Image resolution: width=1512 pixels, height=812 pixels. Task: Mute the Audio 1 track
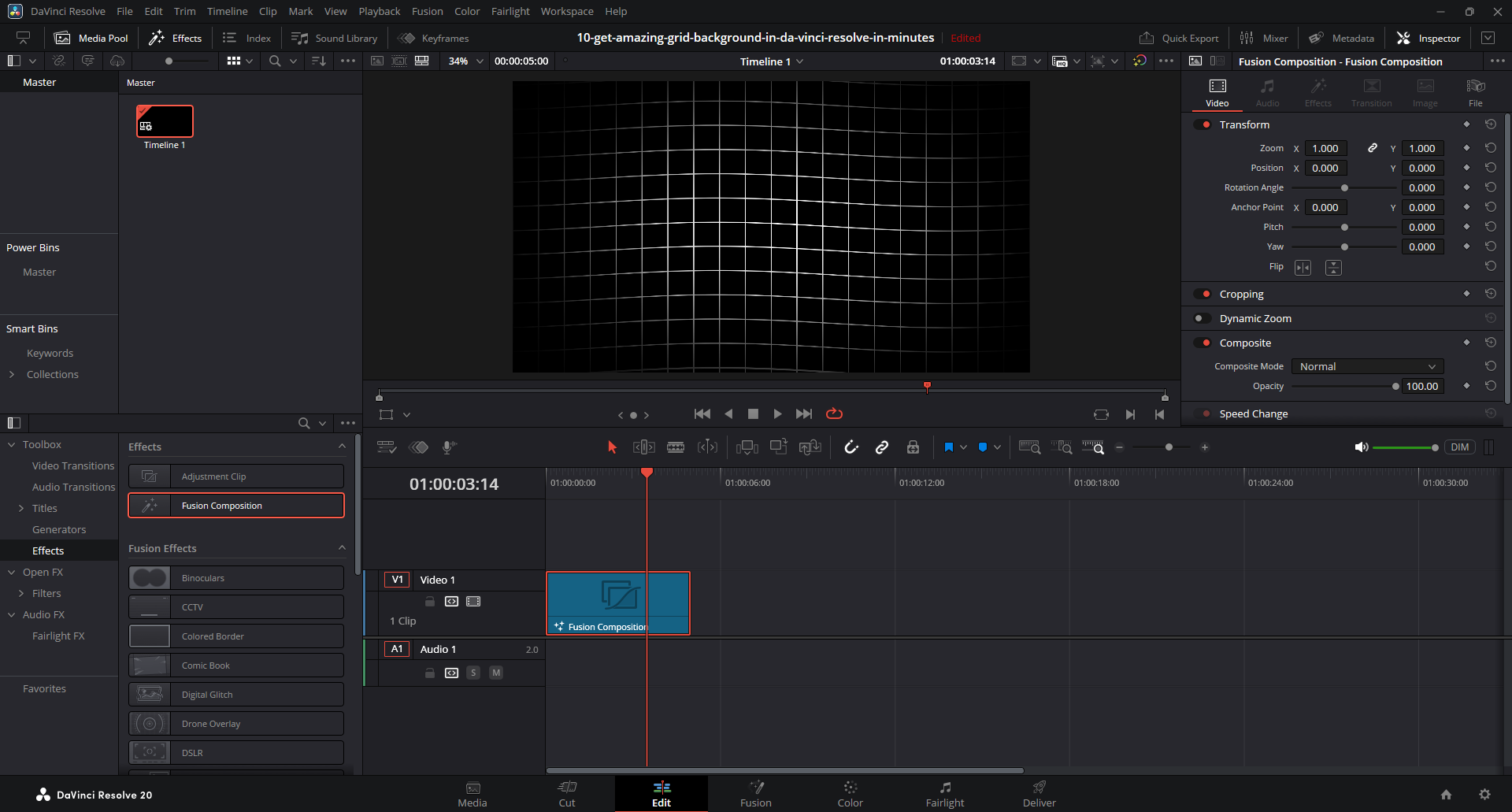pos(496,673)
